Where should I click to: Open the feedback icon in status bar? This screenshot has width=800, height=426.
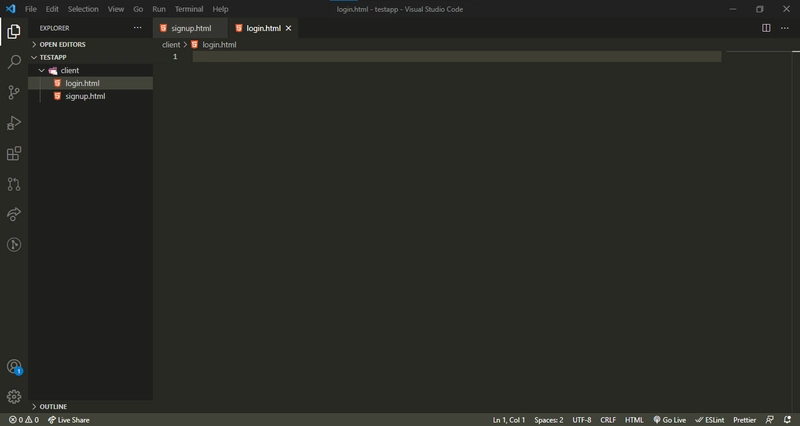[x=769, y=420]
